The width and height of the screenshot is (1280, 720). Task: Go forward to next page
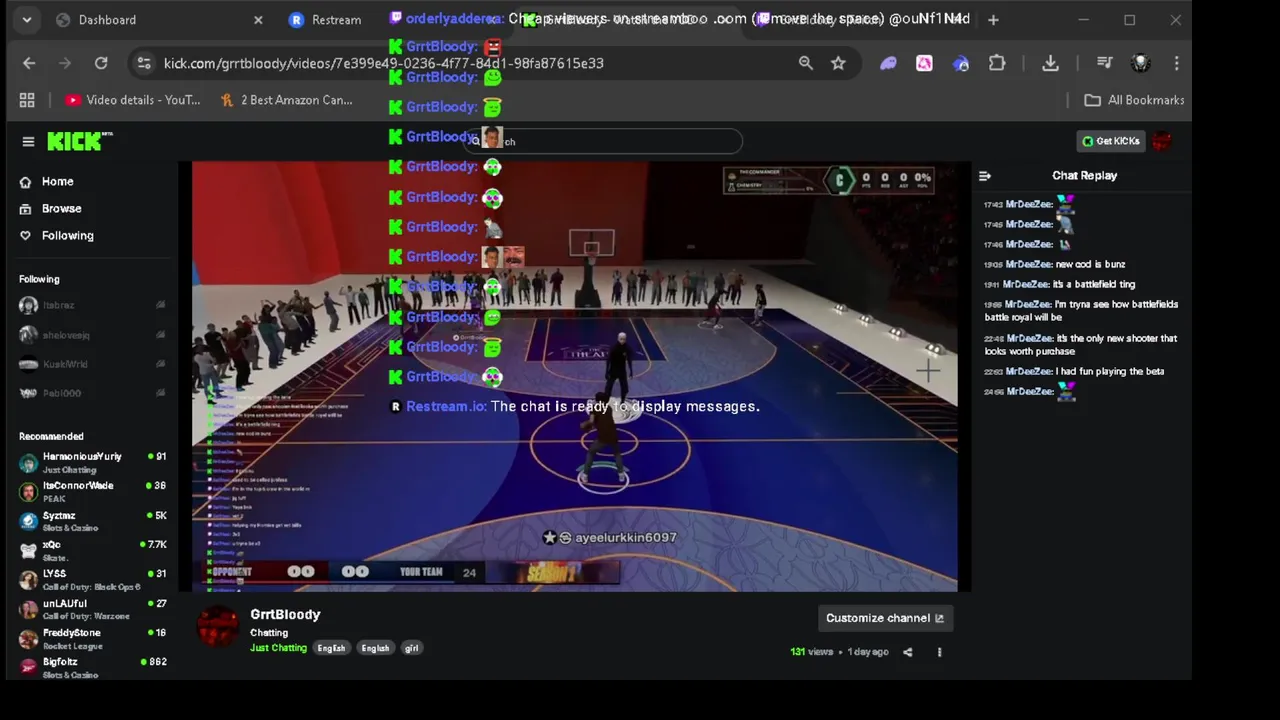[x=65, y=63]
